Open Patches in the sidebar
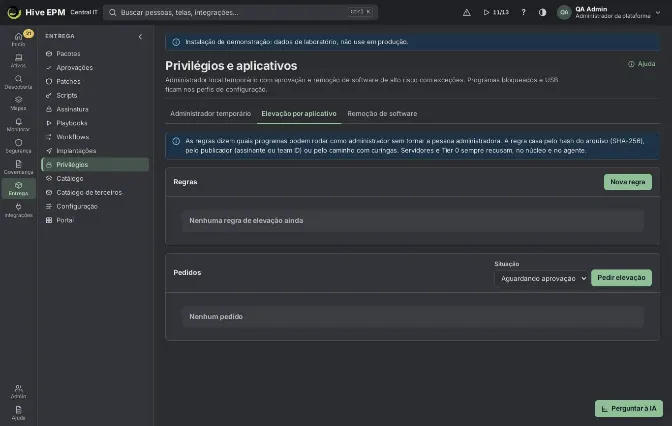Image resolution: width=672 pixels, height=426 pixels. (95, 81)
